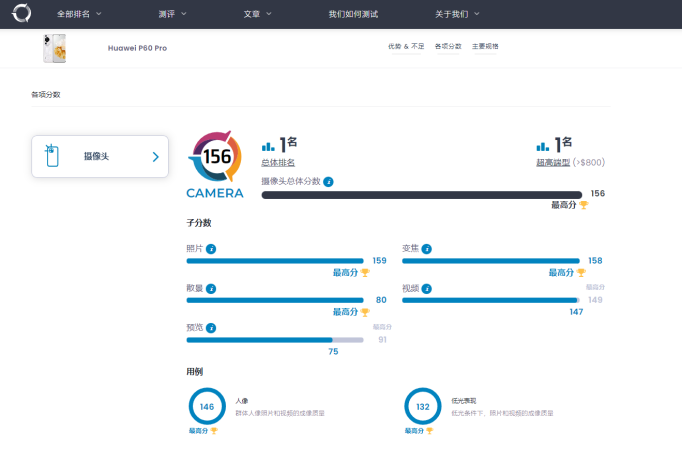Open 我们如何测试 menu item
Viewport: 682px width, 463px height.
coord(354,14)
